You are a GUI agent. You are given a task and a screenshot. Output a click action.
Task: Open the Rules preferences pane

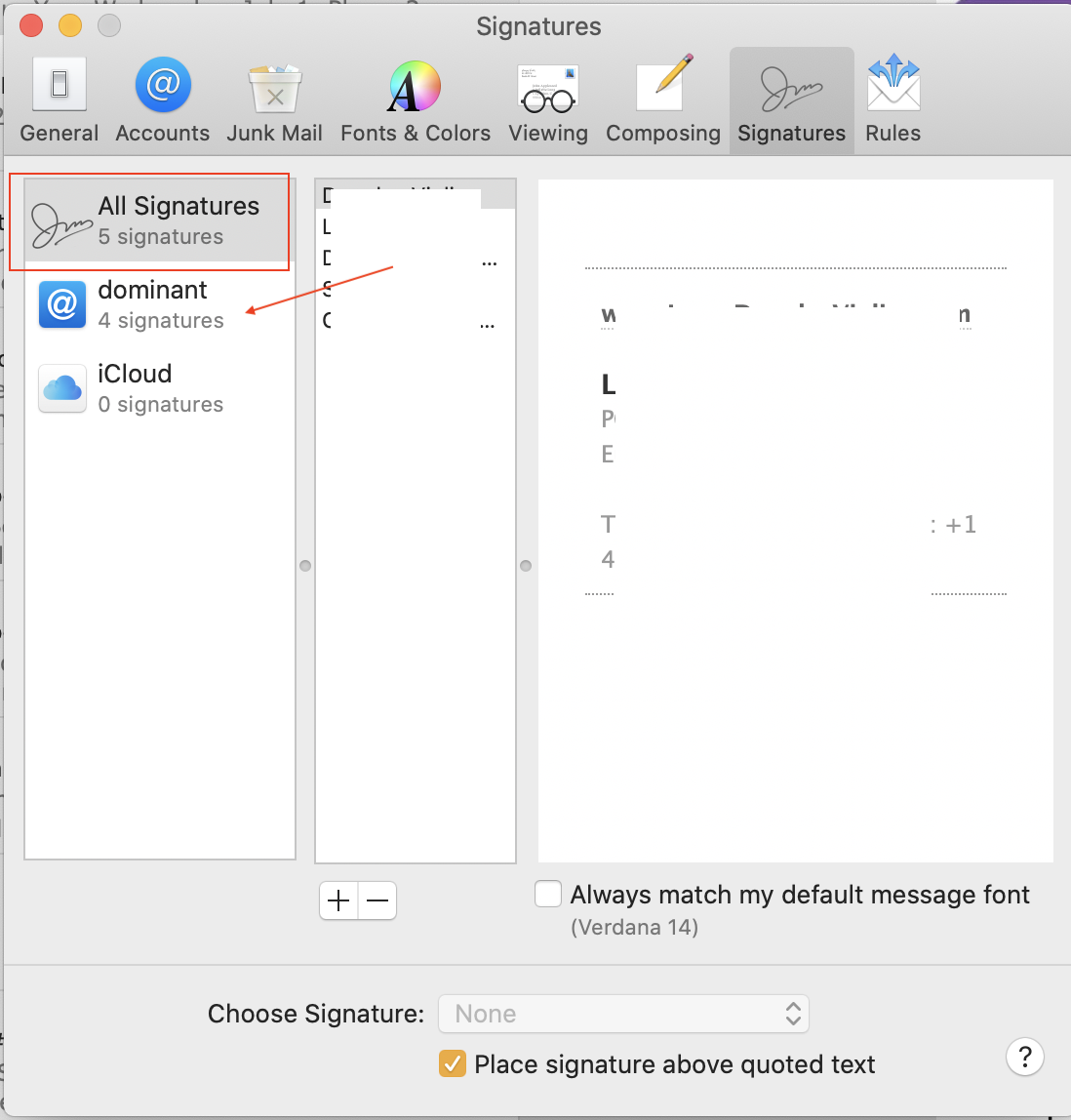[893, 100]
